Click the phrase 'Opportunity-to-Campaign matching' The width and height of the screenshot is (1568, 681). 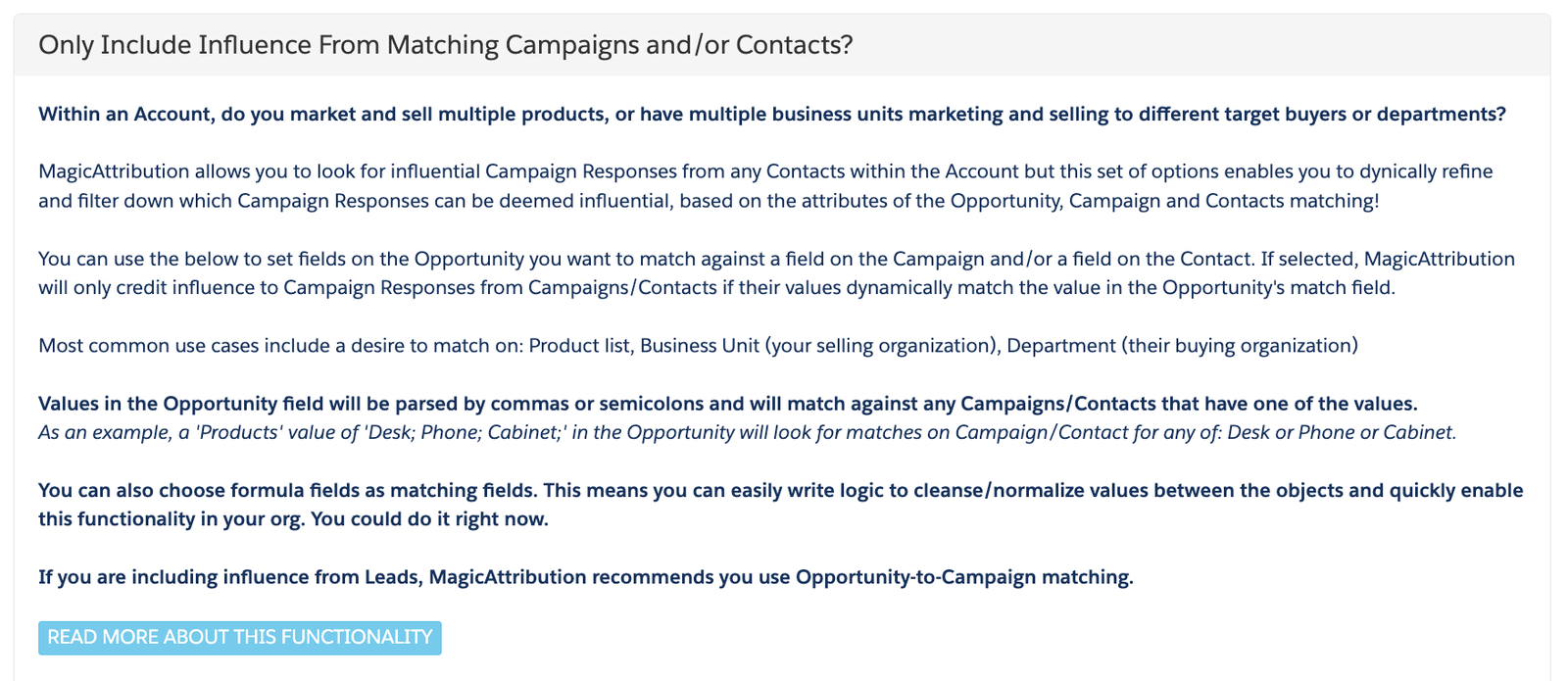962,577
